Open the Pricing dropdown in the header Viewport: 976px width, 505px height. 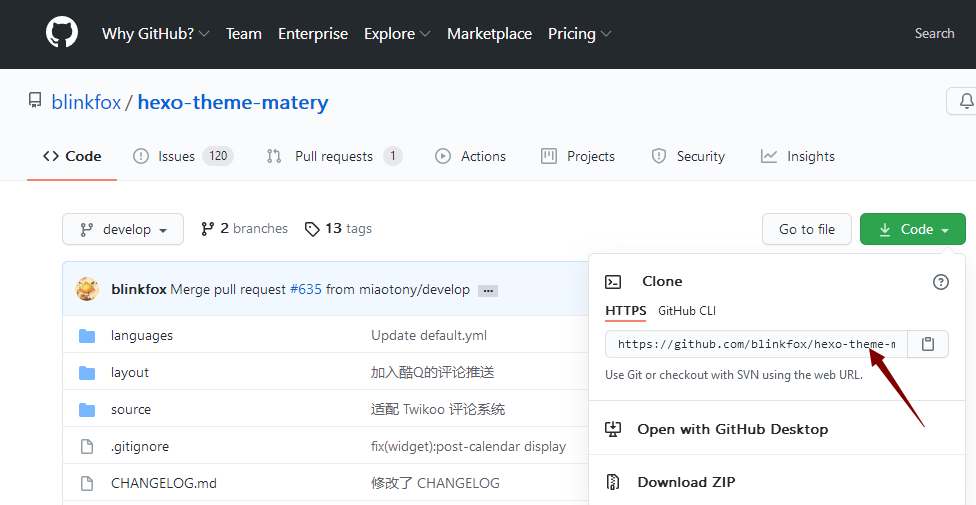(x=580, y=34)
